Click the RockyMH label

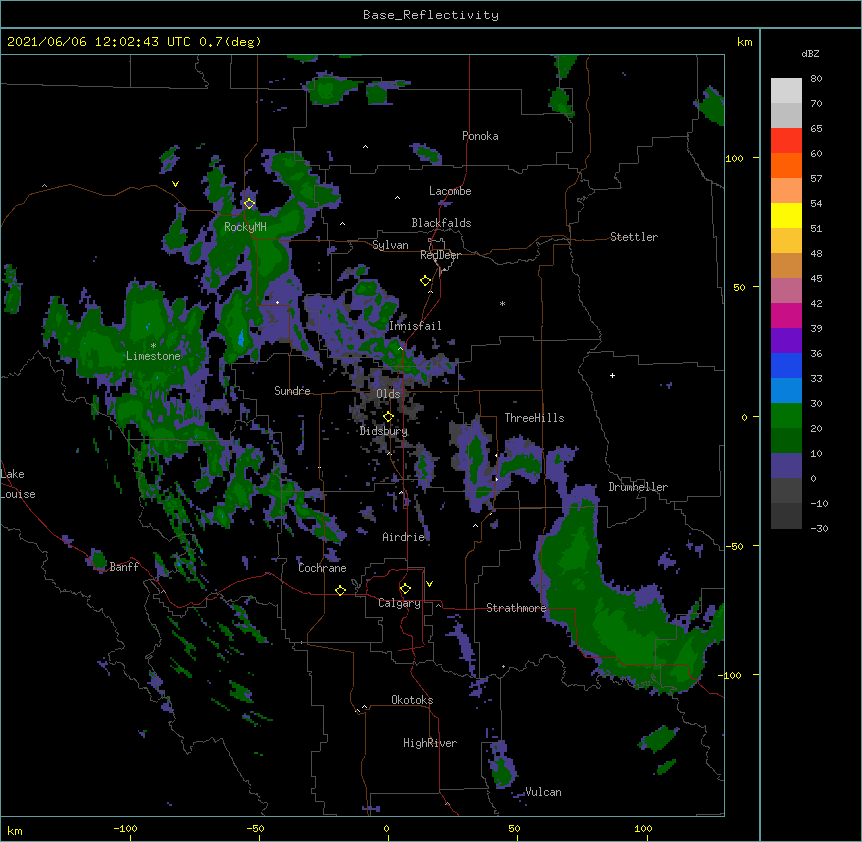[x=245, y=227]
